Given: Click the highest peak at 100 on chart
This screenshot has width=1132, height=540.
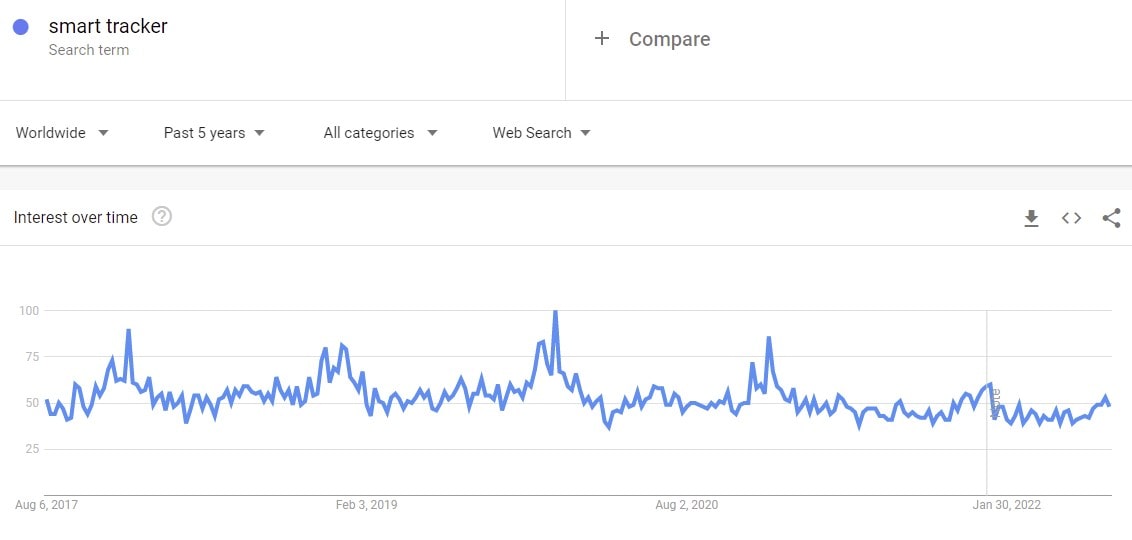Looking at the screenshot, I should [555, 312].
